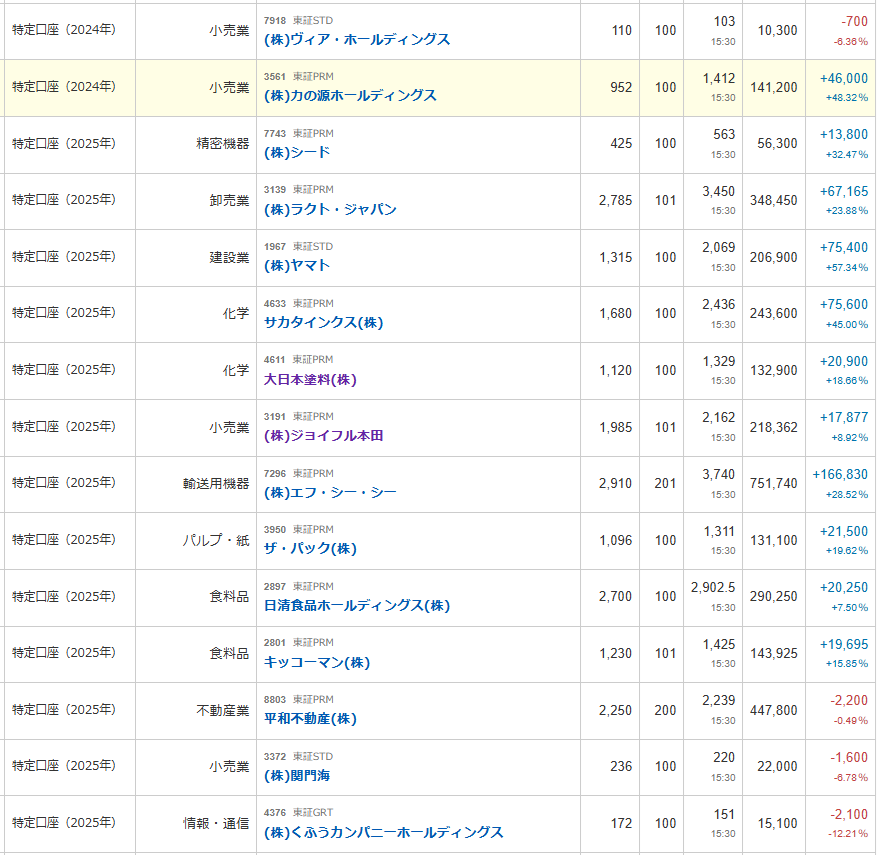880x855 pixels.
Task: Open the ジョイフル本田 stock link
Action: click(323, 436)
